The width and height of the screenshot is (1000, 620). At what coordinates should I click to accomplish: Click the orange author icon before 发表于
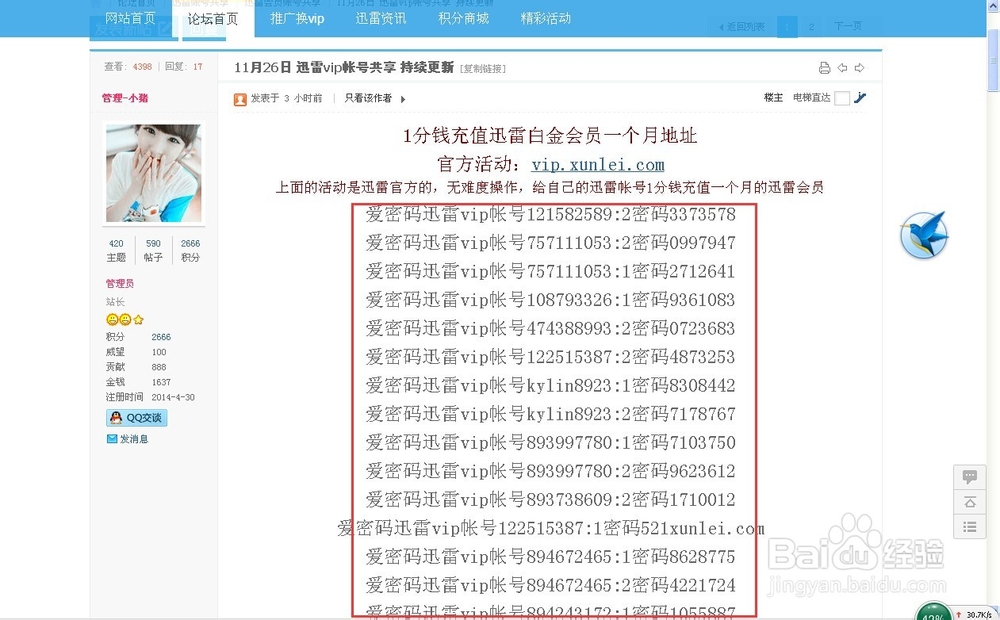(240, 99)
